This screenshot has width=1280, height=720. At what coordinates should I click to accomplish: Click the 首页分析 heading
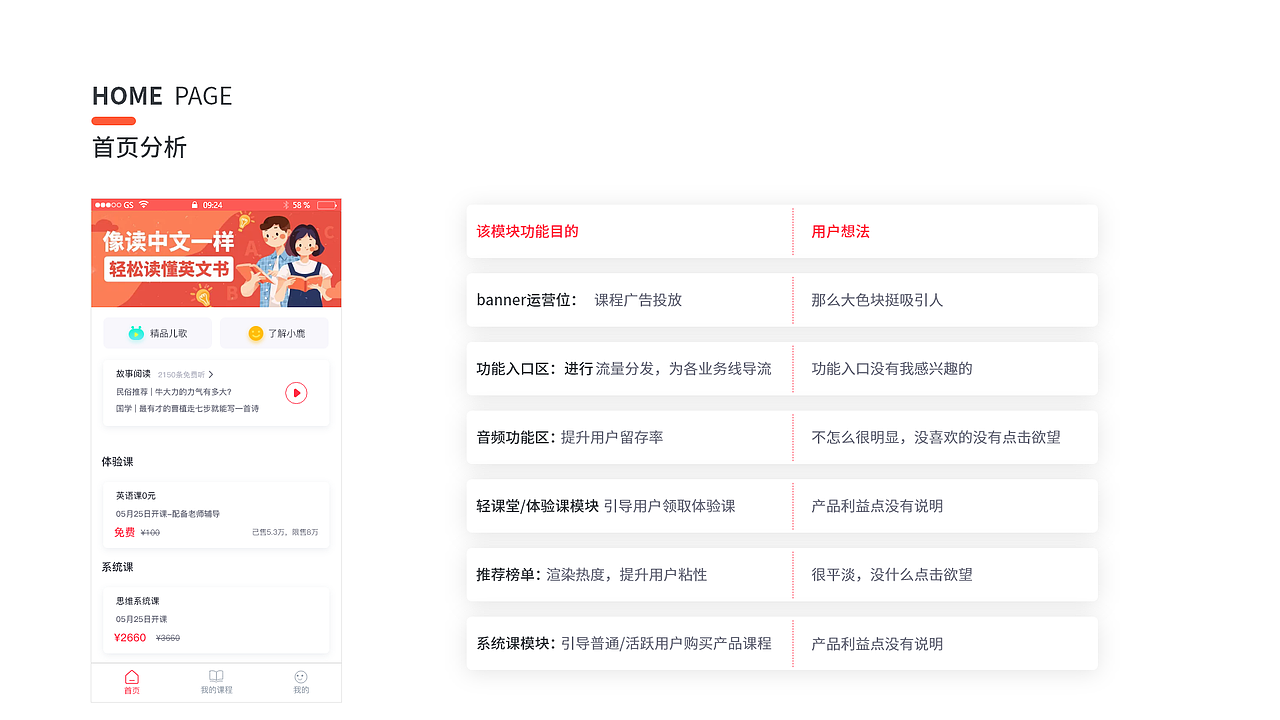pyautogui.click(x=139, y=147)
